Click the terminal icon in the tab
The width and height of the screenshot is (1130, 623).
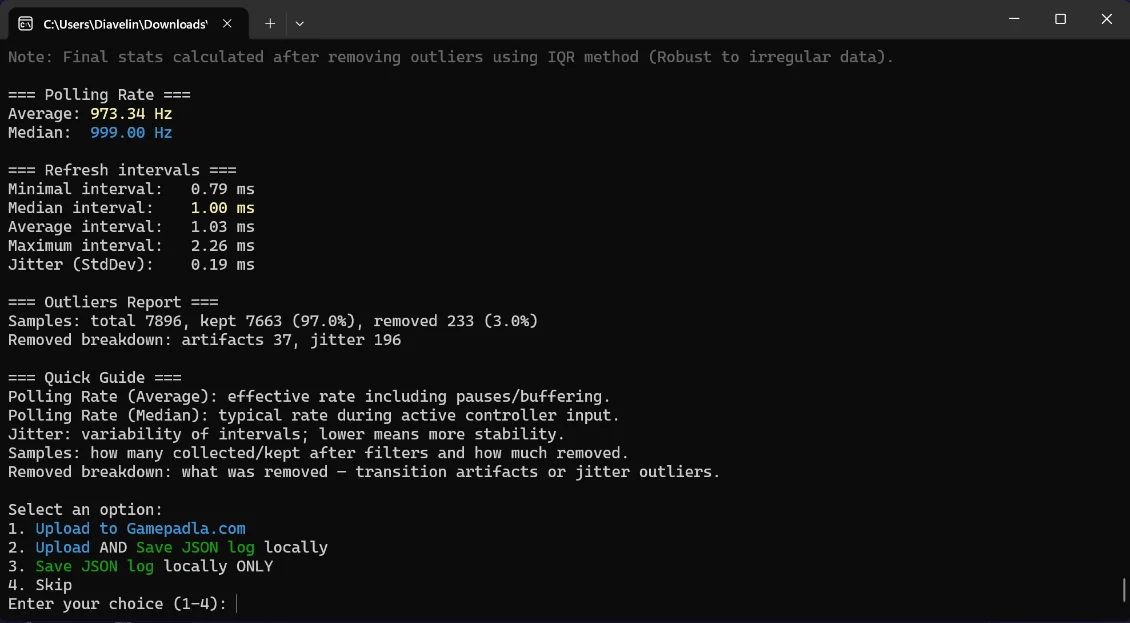[x=25, y=24]
